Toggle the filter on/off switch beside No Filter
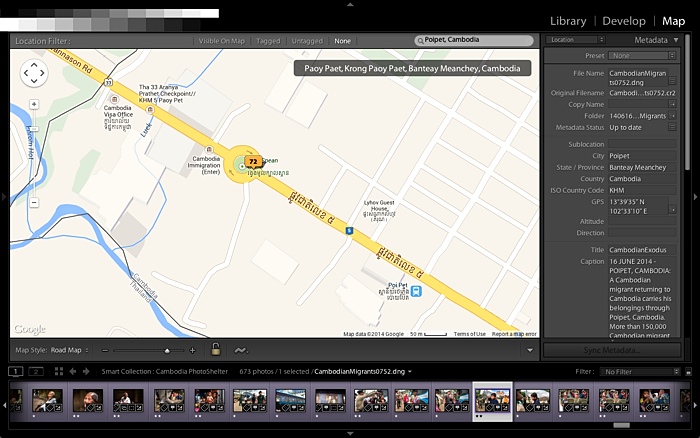 click(688, 371)
